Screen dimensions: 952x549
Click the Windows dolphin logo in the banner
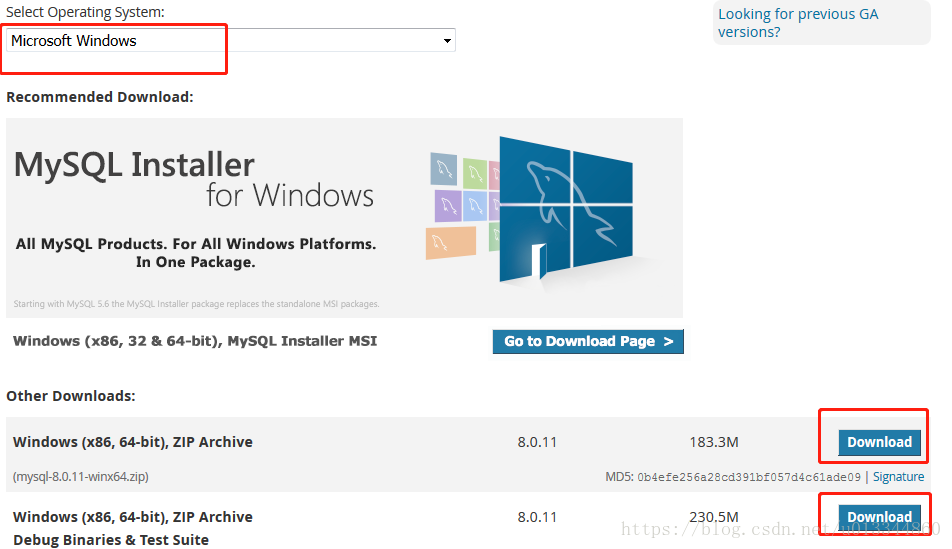pos(565,210)
